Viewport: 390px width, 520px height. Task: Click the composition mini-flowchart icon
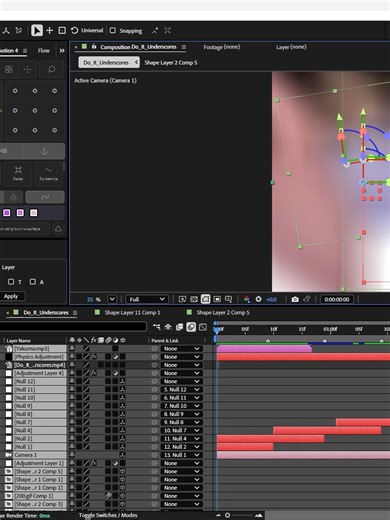(157, 327)
